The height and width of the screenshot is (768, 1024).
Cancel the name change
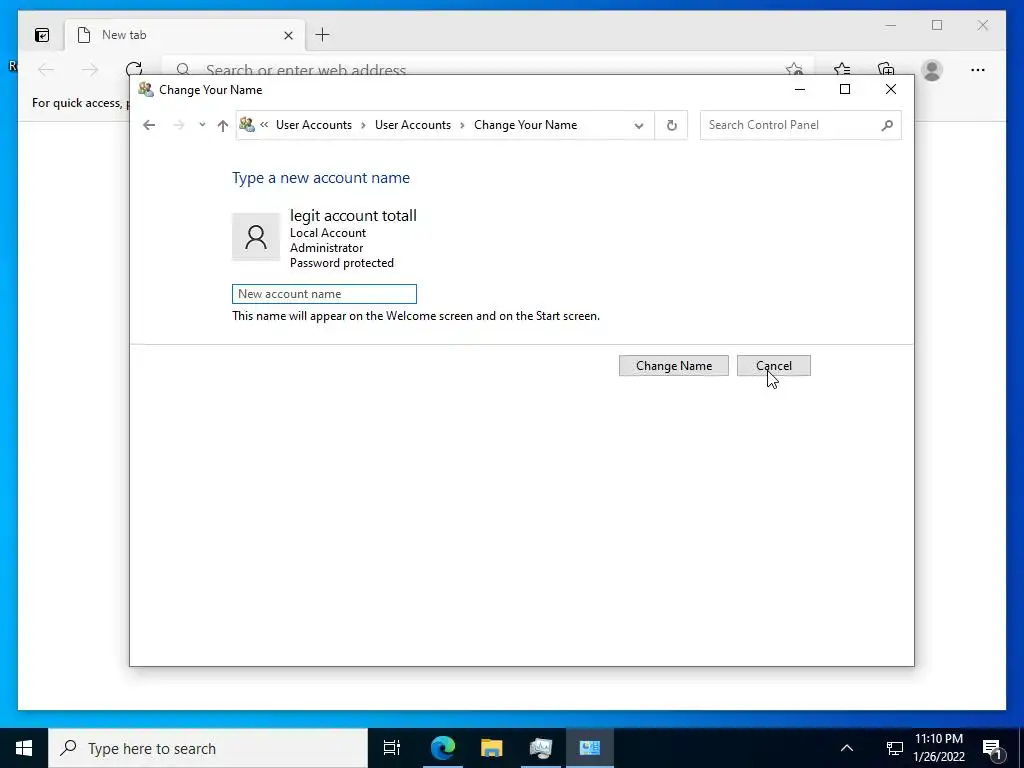tap(774, 366)
